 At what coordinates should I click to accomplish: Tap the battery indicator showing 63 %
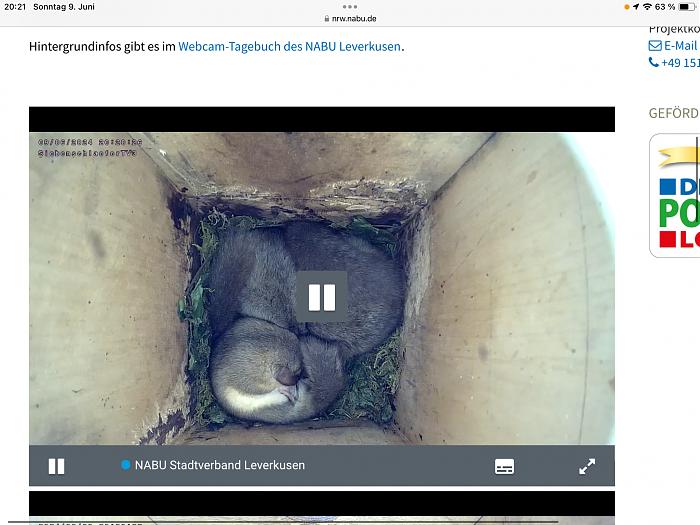tap(686, 7)
